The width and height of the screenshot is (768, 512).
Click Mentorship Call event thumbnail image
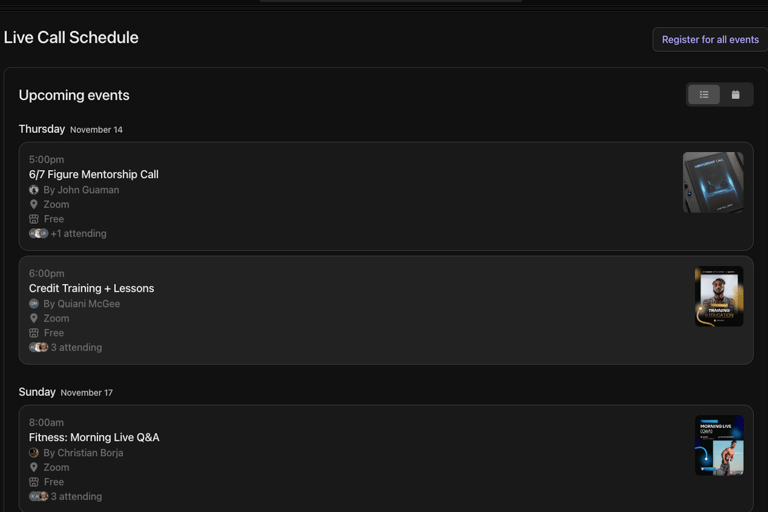pyautogui.click(x=713, y=182)
